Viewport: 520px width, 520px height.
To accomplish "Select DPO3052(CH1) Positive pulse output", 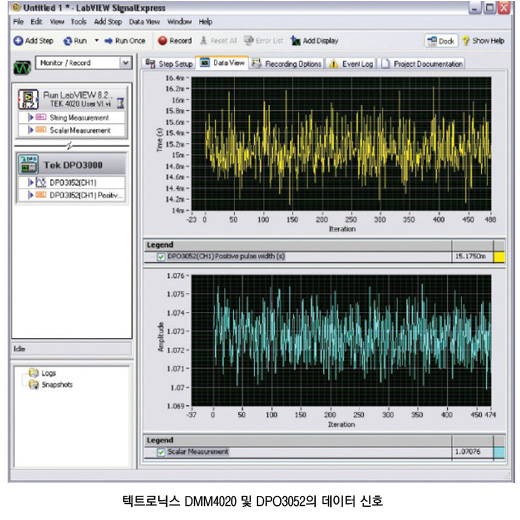I will (x=72, y=195).
